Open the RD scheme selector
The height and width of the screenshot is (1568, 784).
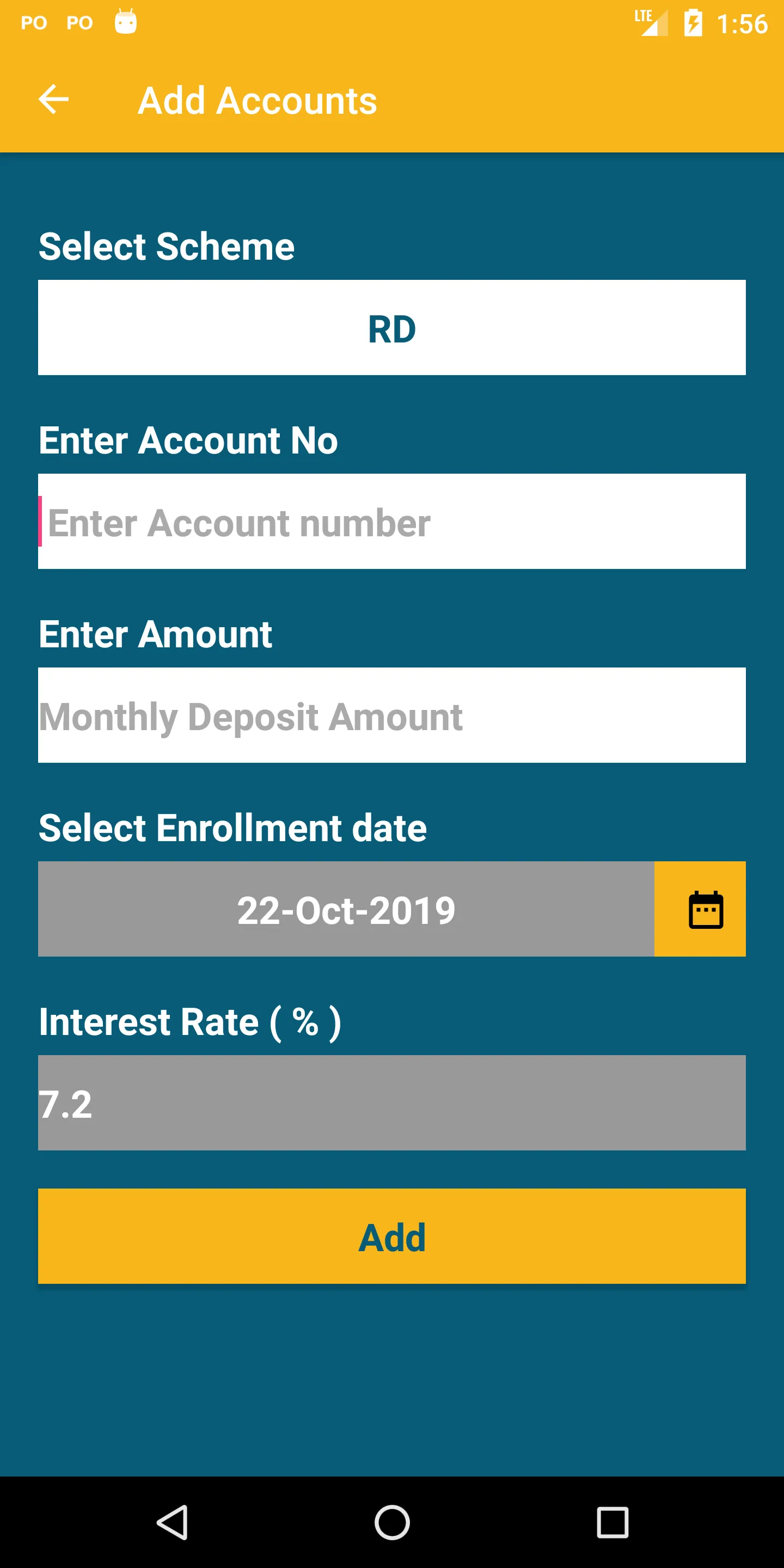point(391,327)
